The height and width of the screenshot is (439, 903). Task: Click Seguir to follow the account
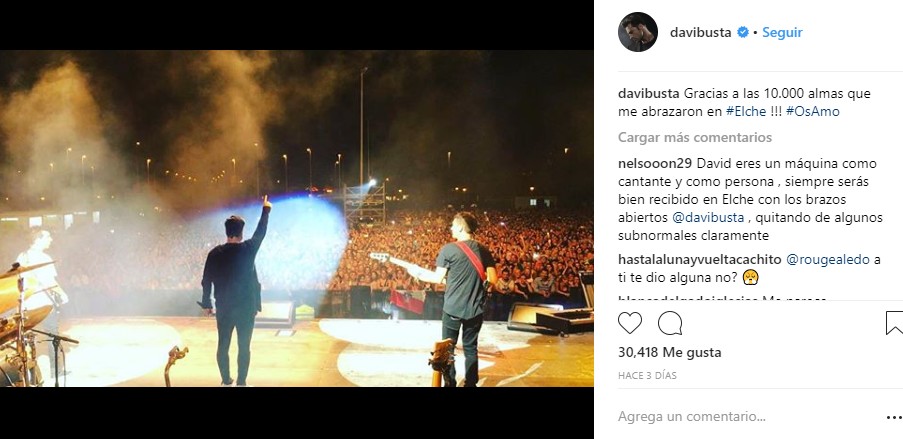click(x=782, y=33)
